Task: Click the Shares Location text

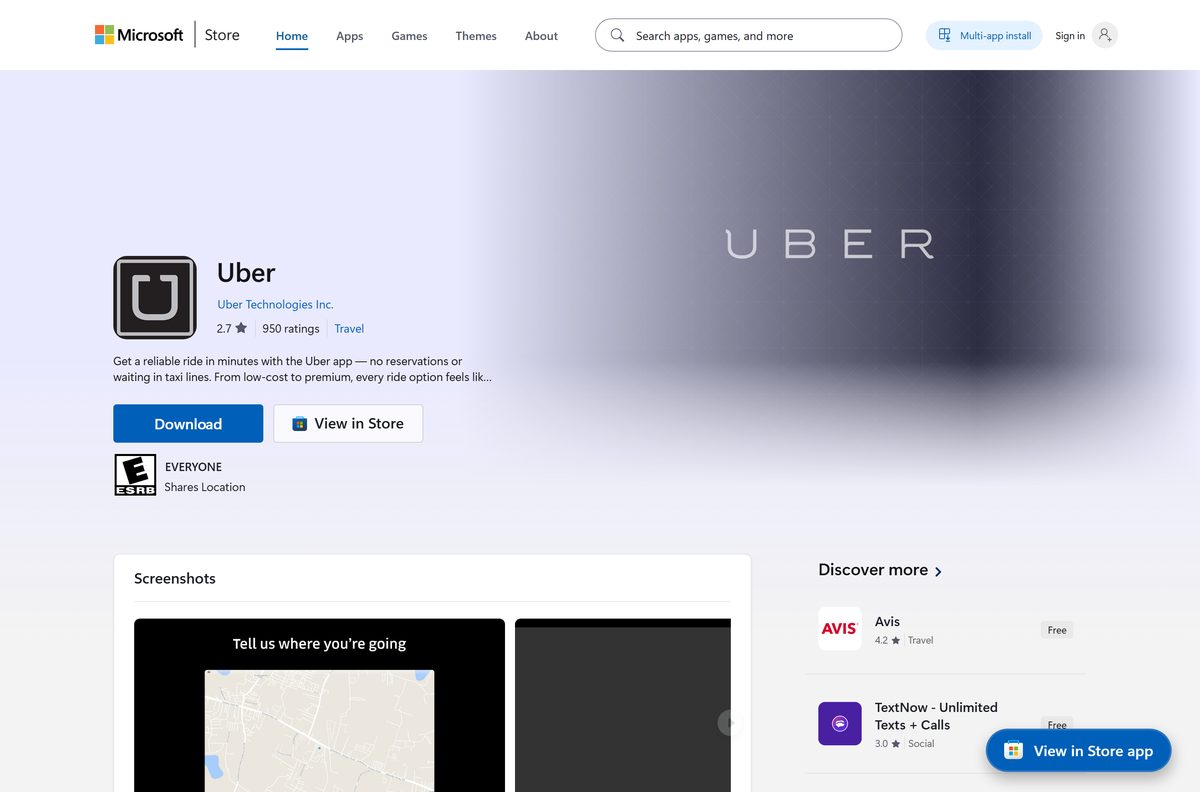Action: point(205,487)
